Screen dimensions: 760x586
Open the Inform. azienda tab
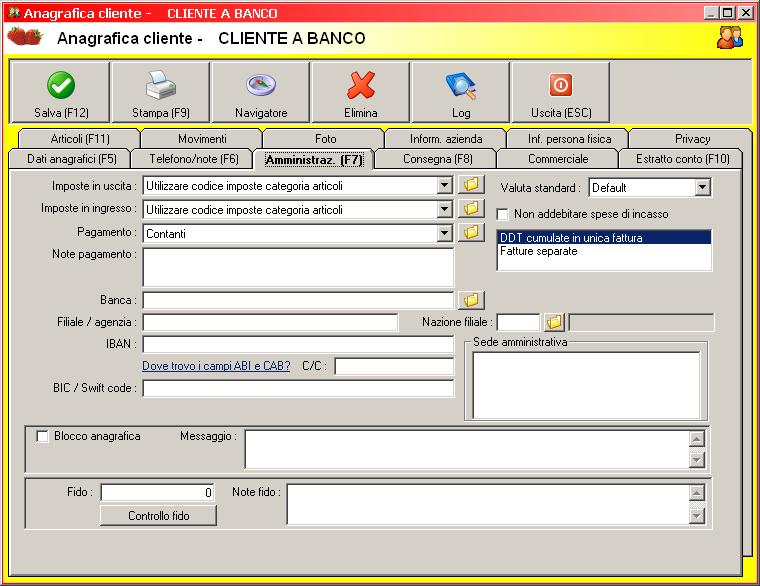click(x=446, y=139)
